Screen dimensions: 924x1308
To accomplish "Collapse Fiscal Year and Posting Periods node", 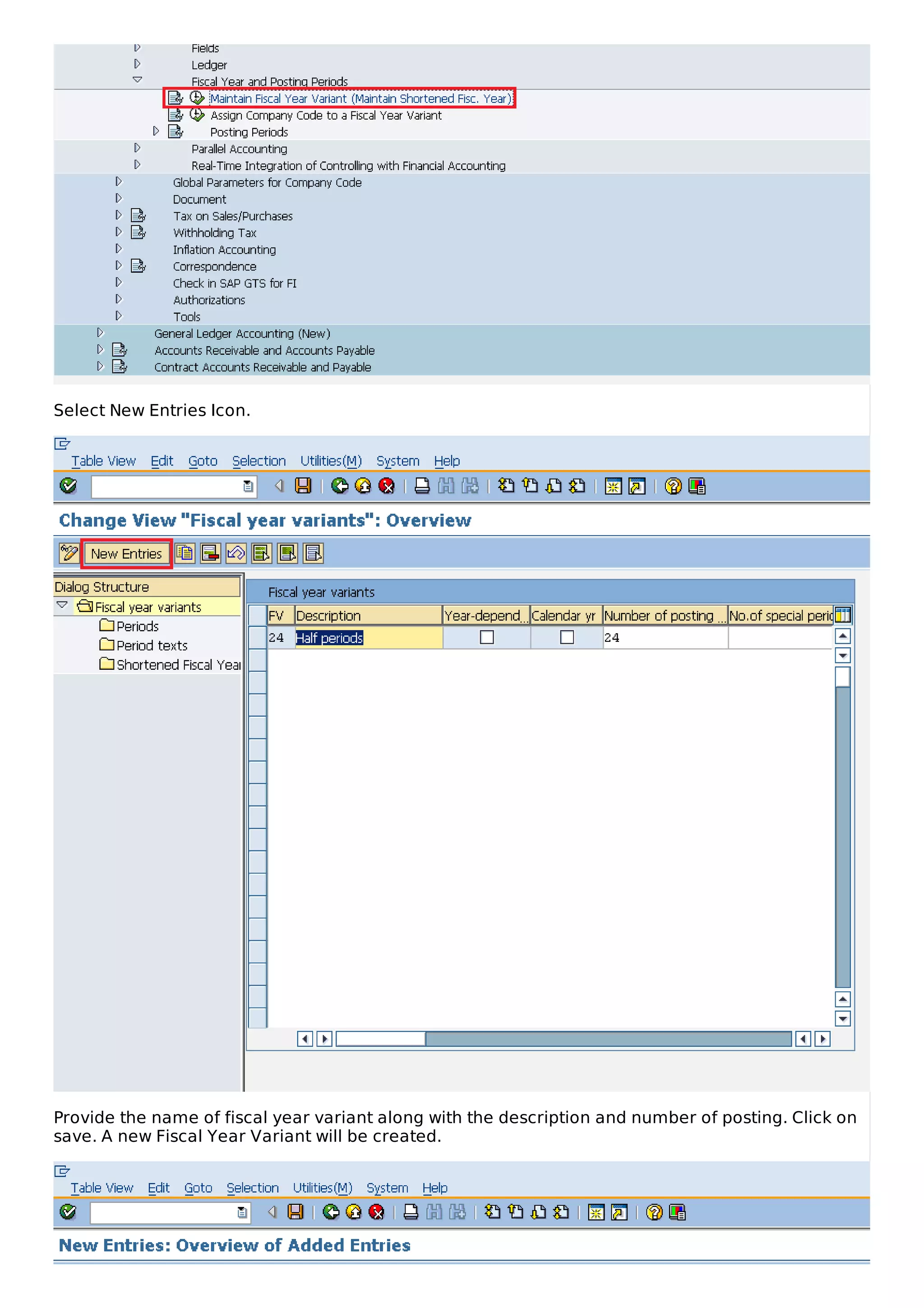I will pyautogui.click(x=137, y=80).
